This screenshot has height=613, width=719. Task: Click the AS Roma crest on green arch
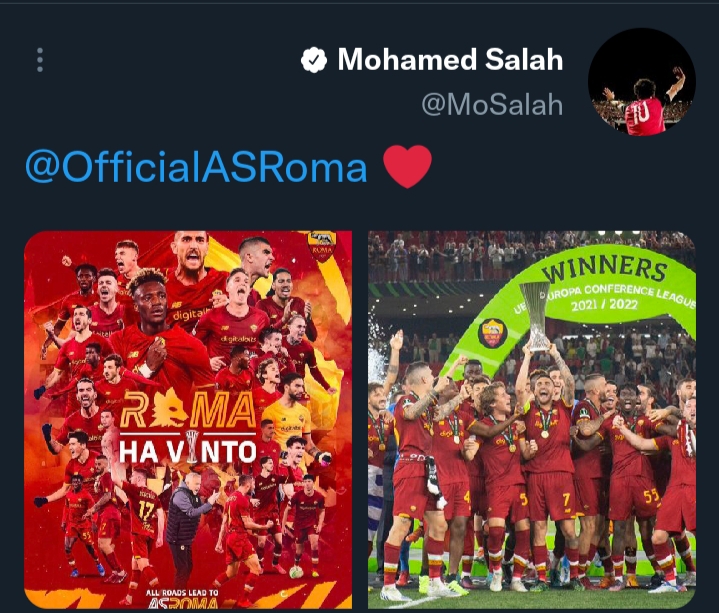[492, 333]
